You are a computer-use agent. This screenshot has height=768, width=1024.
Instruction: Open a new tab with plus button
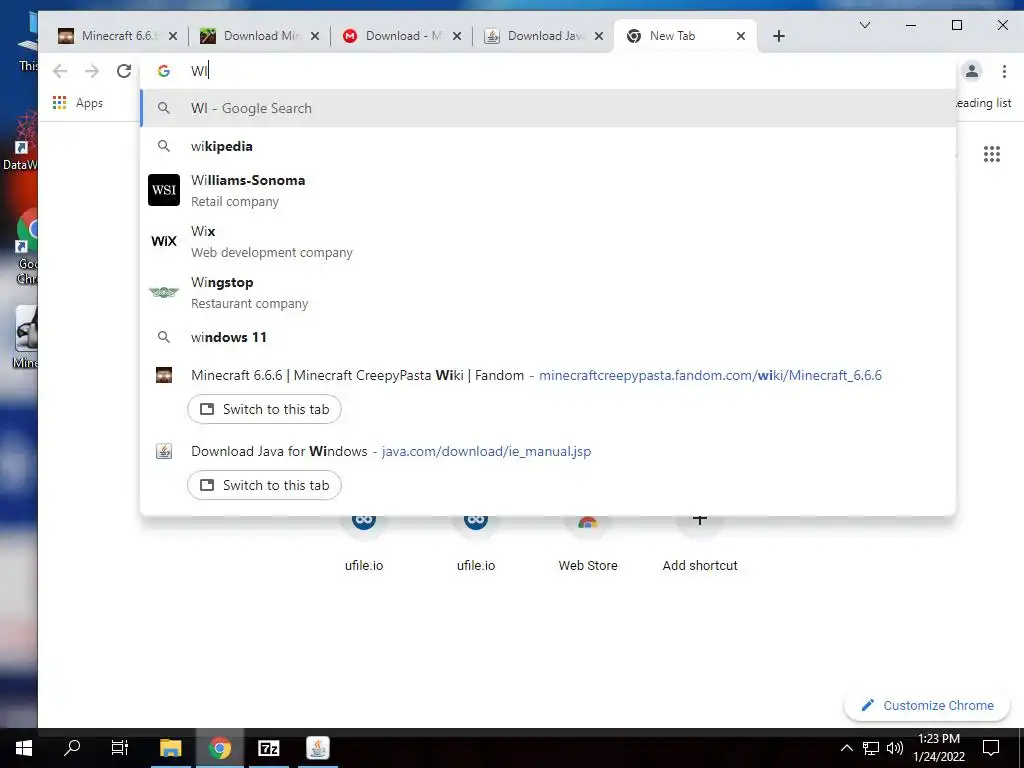coord(778,36)
